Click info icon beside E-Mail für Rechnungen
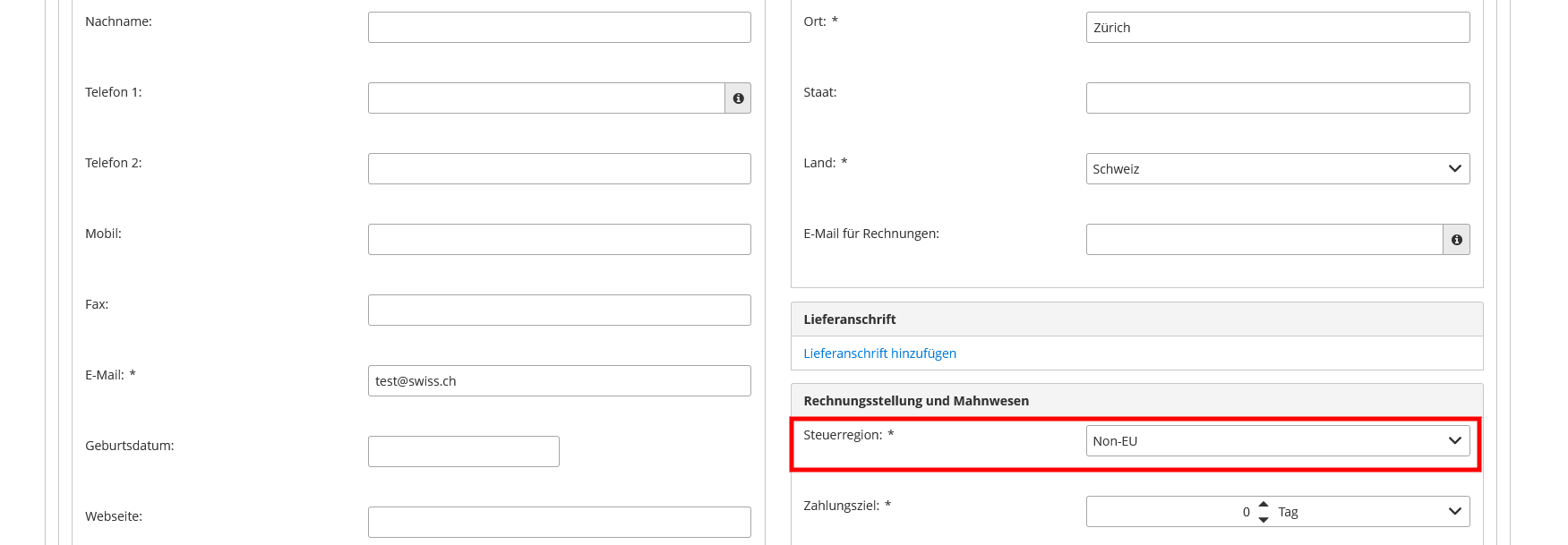This screenshot has width=1568, height=545. [x=1456, y=240]
